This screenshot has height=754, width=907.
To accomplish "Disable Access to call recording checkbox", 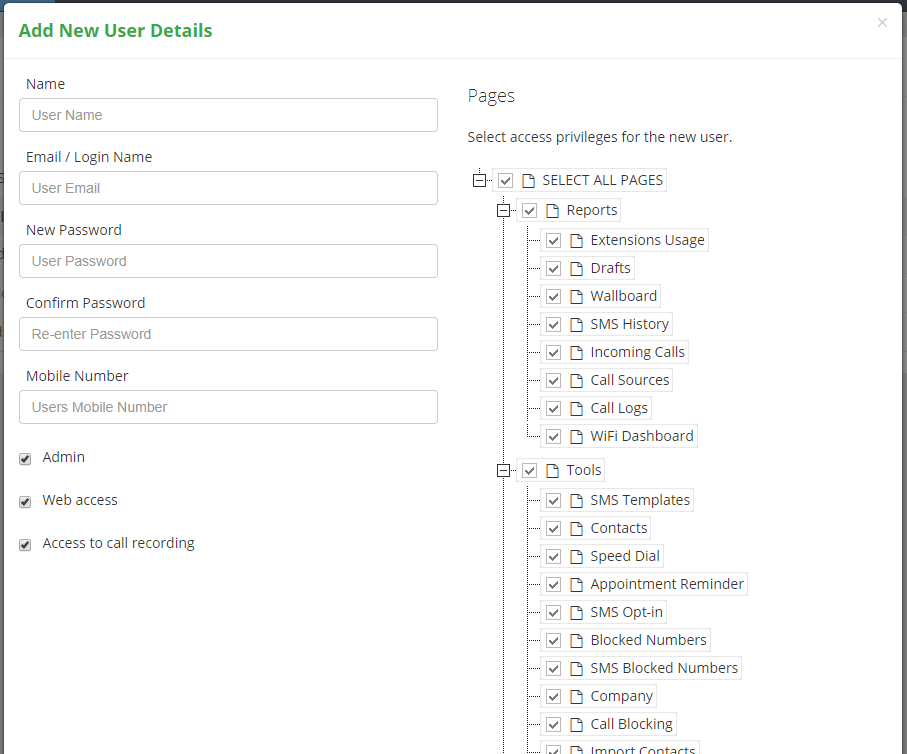I will pyautogui.click(x=25, y=545).
